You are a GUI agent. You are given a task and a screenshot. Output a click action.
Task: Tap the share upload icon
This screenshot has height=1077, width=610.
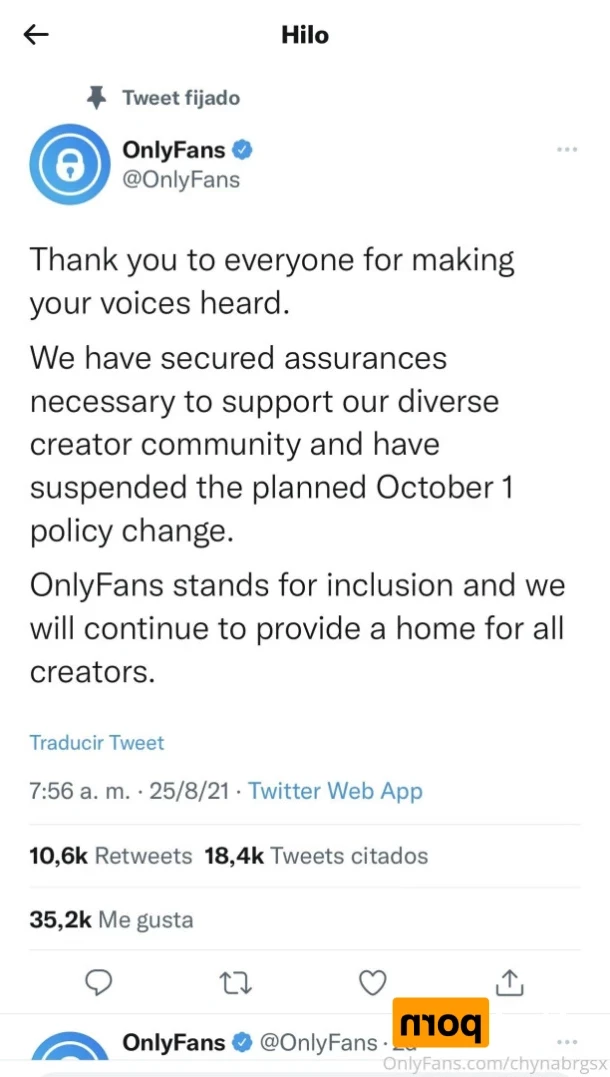pos(510,983)
